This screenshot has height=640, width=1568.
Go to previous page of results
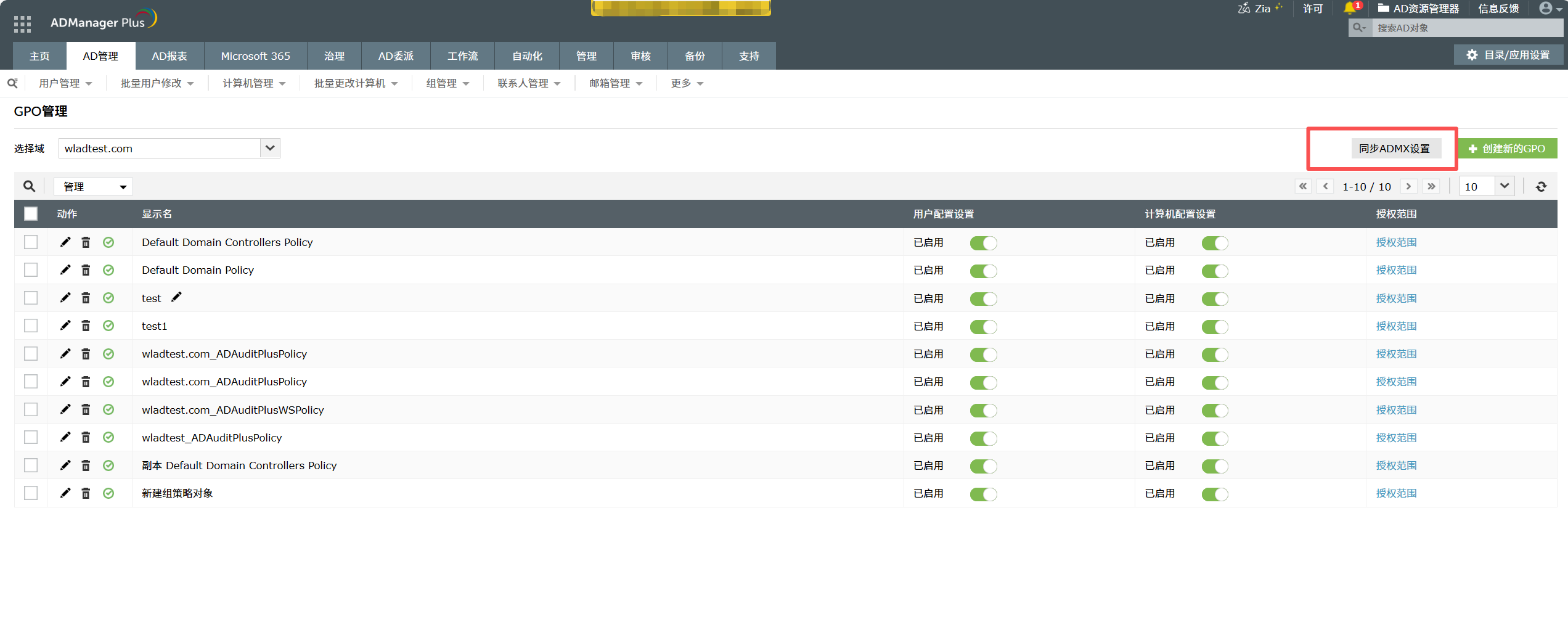click(1325, 186)
